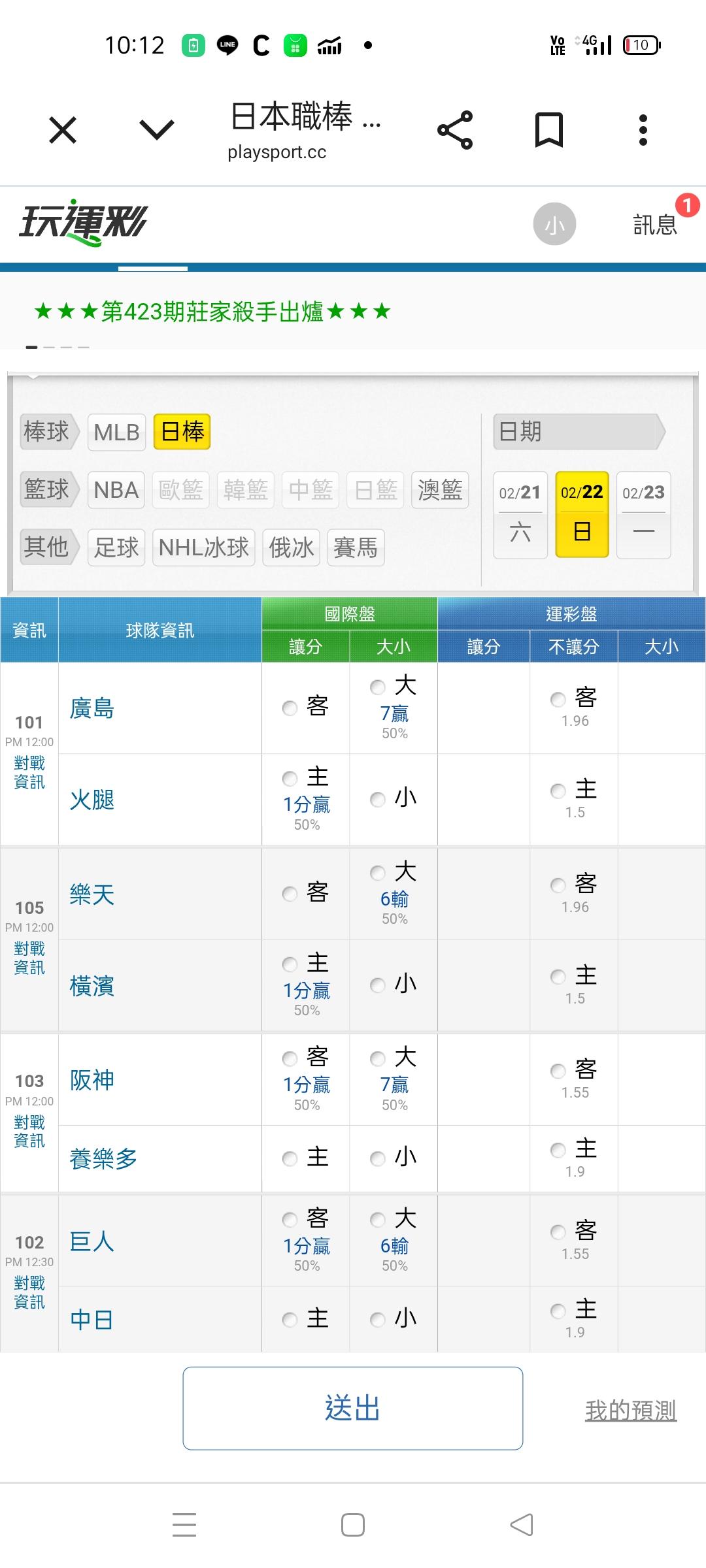Open the 玩運彩 logo homepage
The height and width of the screenshot is (1568, 706).
(x=84, y=223)
